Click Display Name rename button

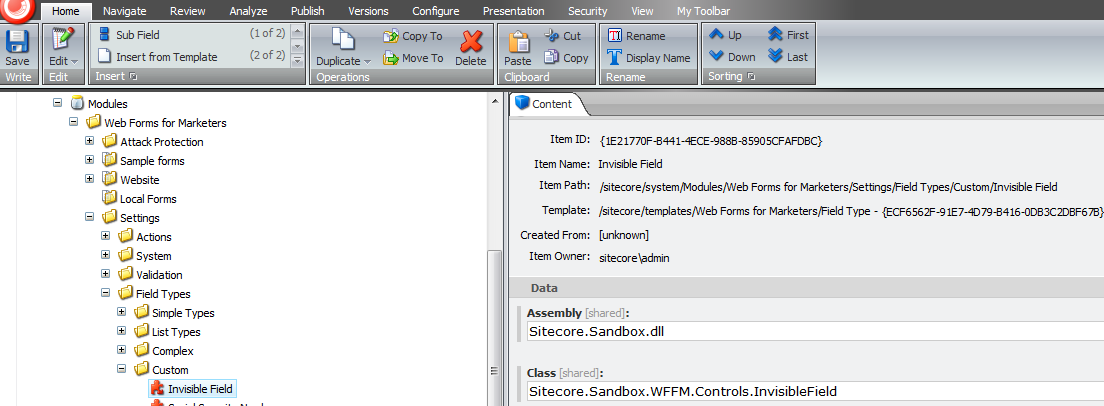[x=649, y=58]
